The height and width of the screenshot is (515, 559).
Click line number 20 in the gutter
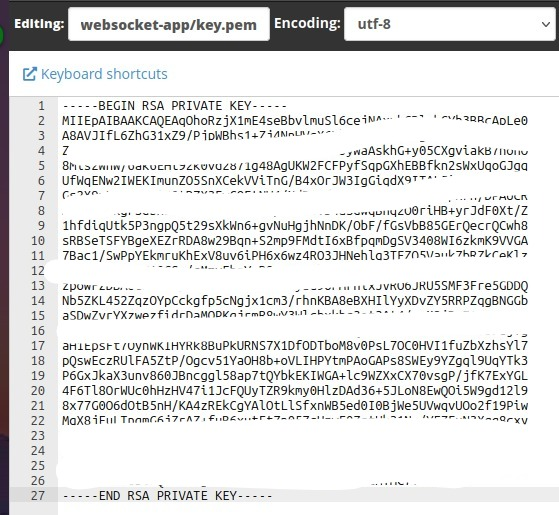tap(38, 391)
